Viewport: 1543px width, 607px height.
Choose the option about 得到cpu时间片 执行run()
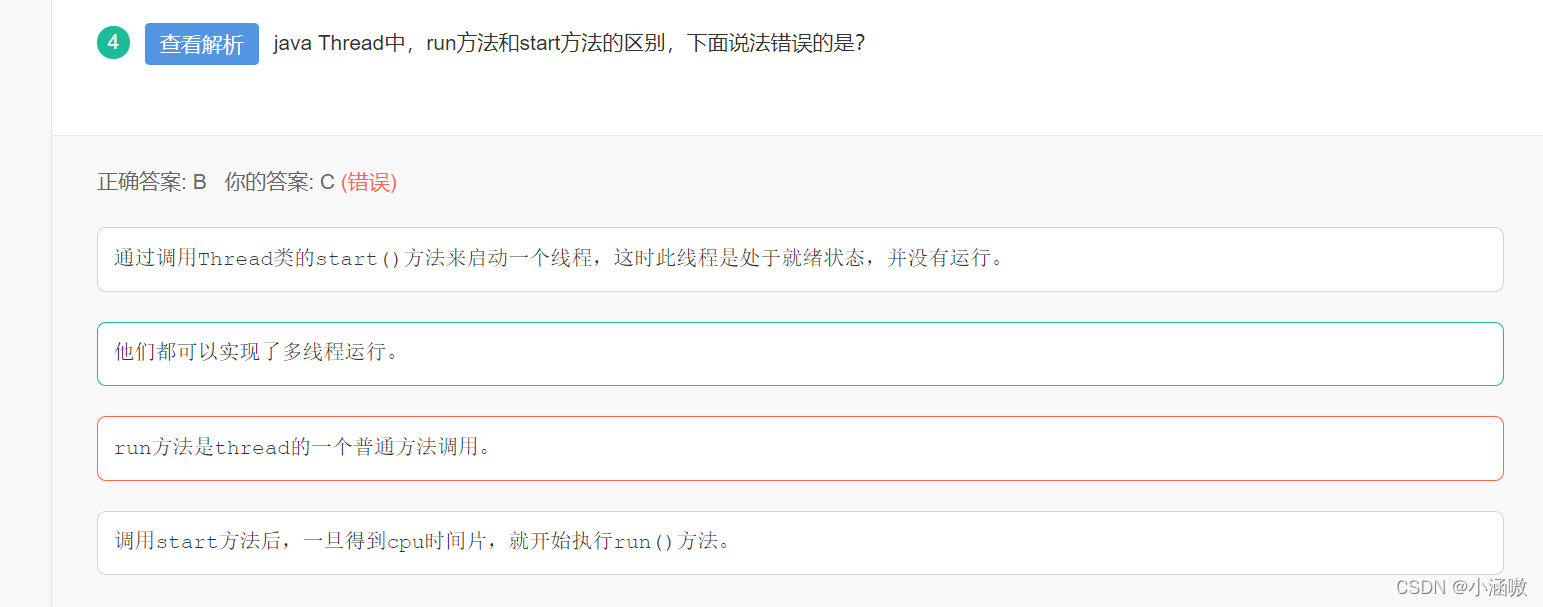(800, 542)
